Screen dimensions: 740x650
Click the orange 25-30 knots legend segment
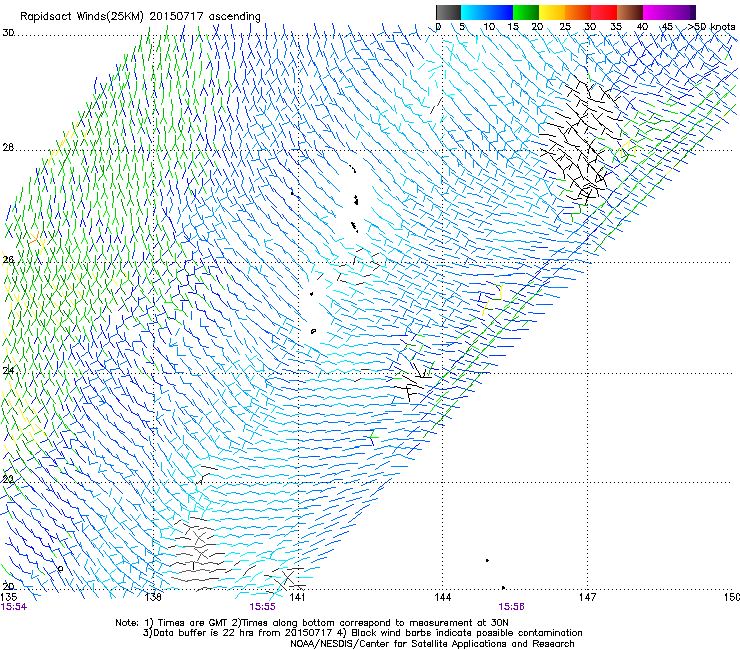click(x=578, y=12)
